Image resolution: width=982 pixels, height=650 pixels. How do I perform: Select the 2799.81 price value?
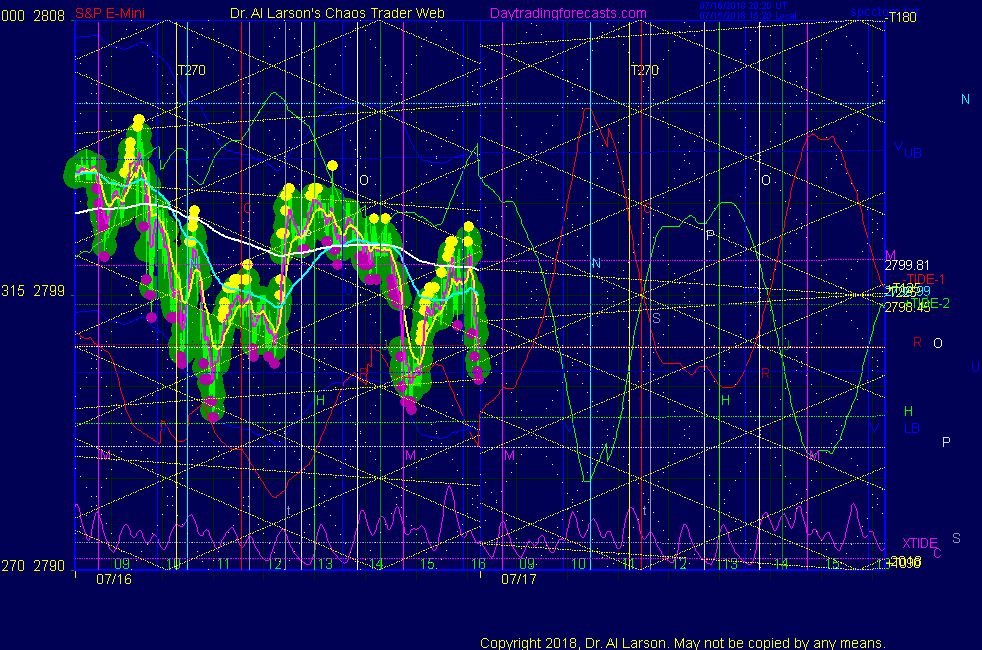907,266
